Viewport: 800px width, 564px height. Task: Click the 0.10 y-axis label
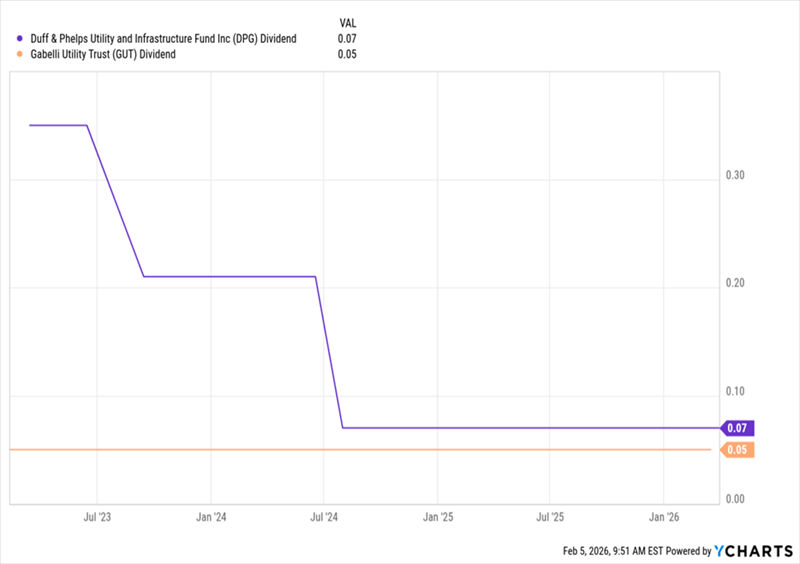pyautogui.click(x=738, y=392)
